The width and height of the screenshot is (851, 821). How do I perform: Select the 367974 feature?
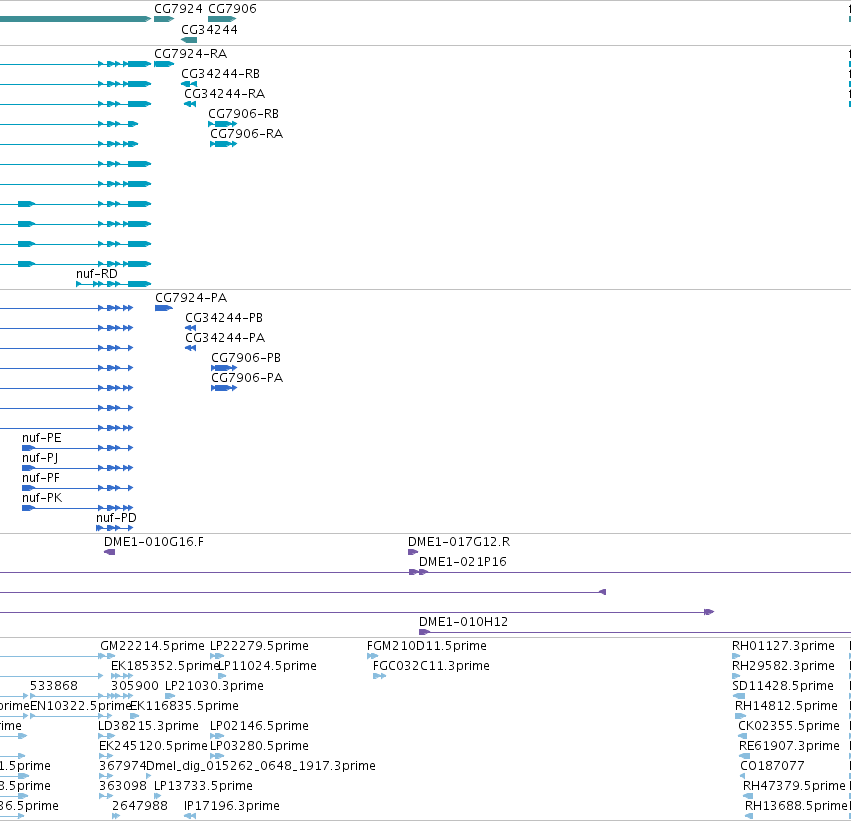coord(106,777)
